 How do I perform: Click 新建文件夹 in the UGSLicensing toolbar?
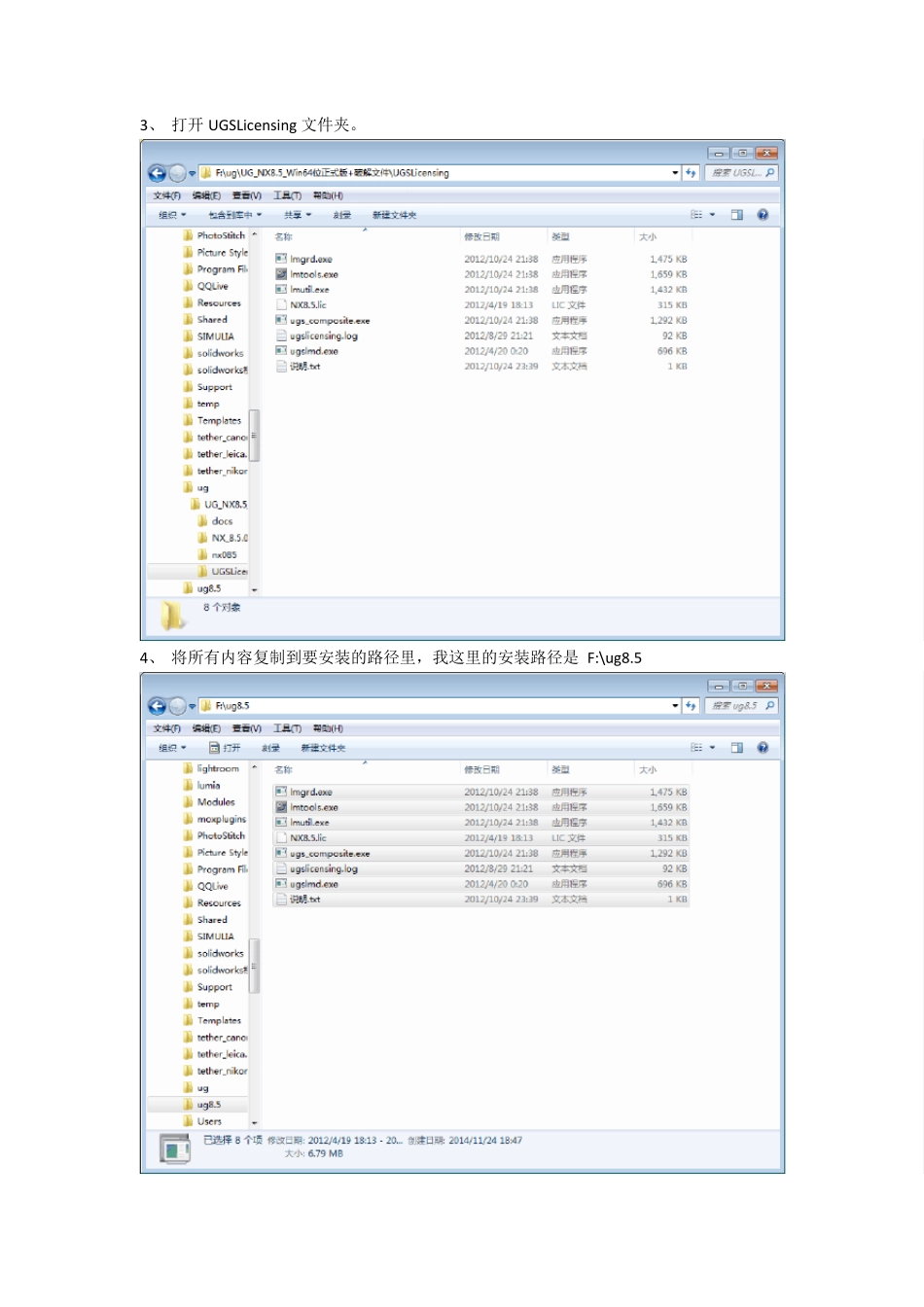(x=395, y=216)
